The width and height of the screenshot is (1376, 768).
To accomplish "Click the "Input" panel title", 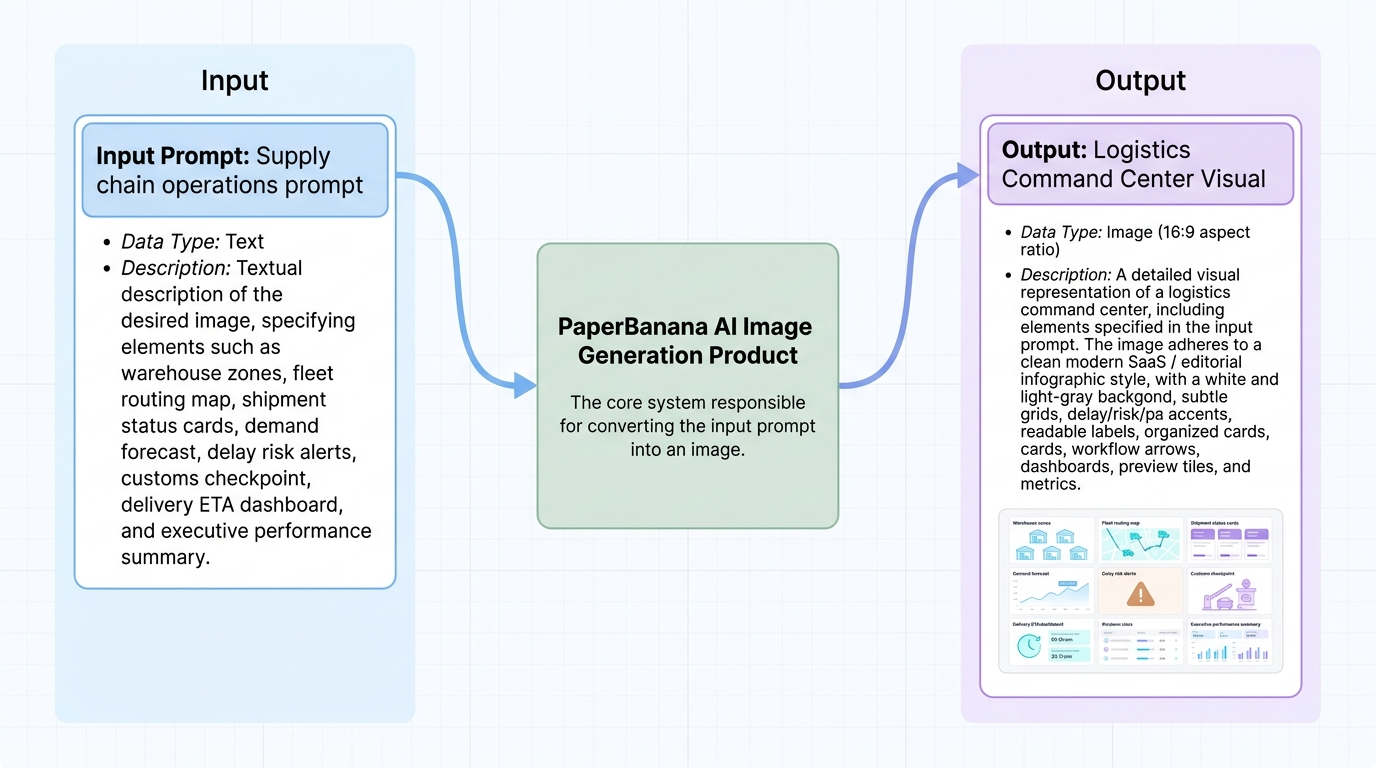I will (x=235, y=80).
